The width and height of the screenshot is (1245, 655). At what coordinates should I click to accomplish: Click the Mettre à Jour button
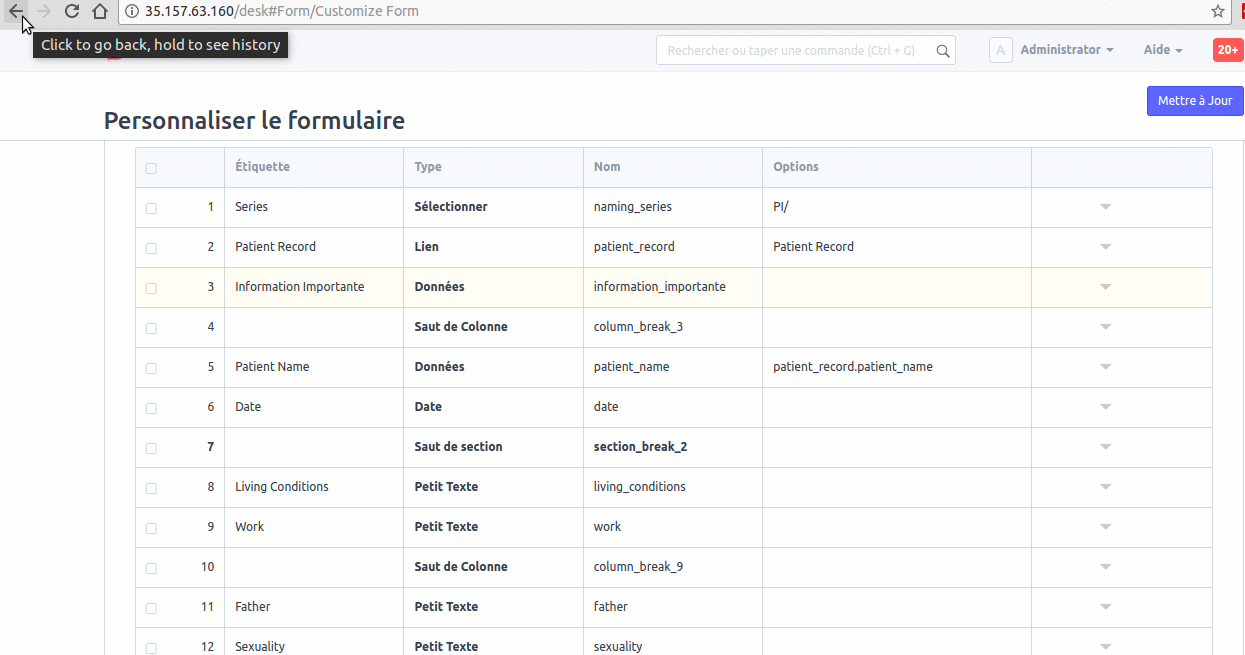tap(1194, 101)
